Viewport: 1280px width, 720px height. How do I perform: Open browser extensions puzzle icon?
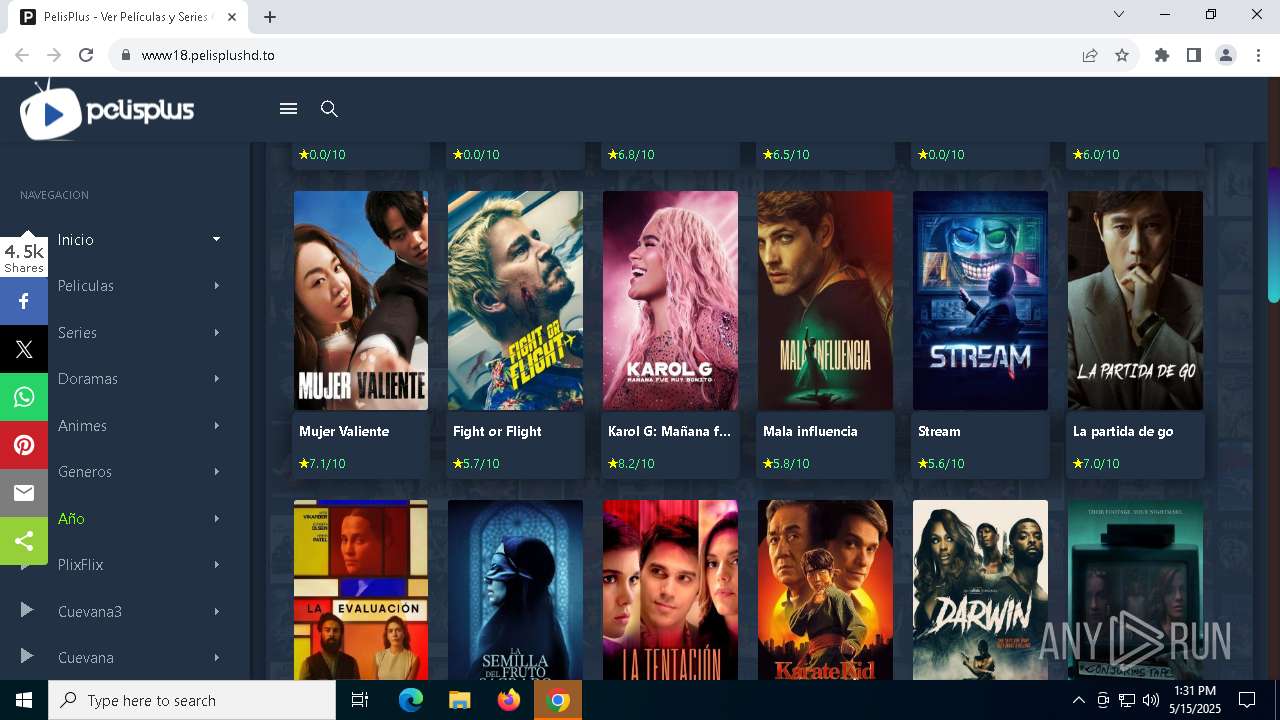point(1162,55)
